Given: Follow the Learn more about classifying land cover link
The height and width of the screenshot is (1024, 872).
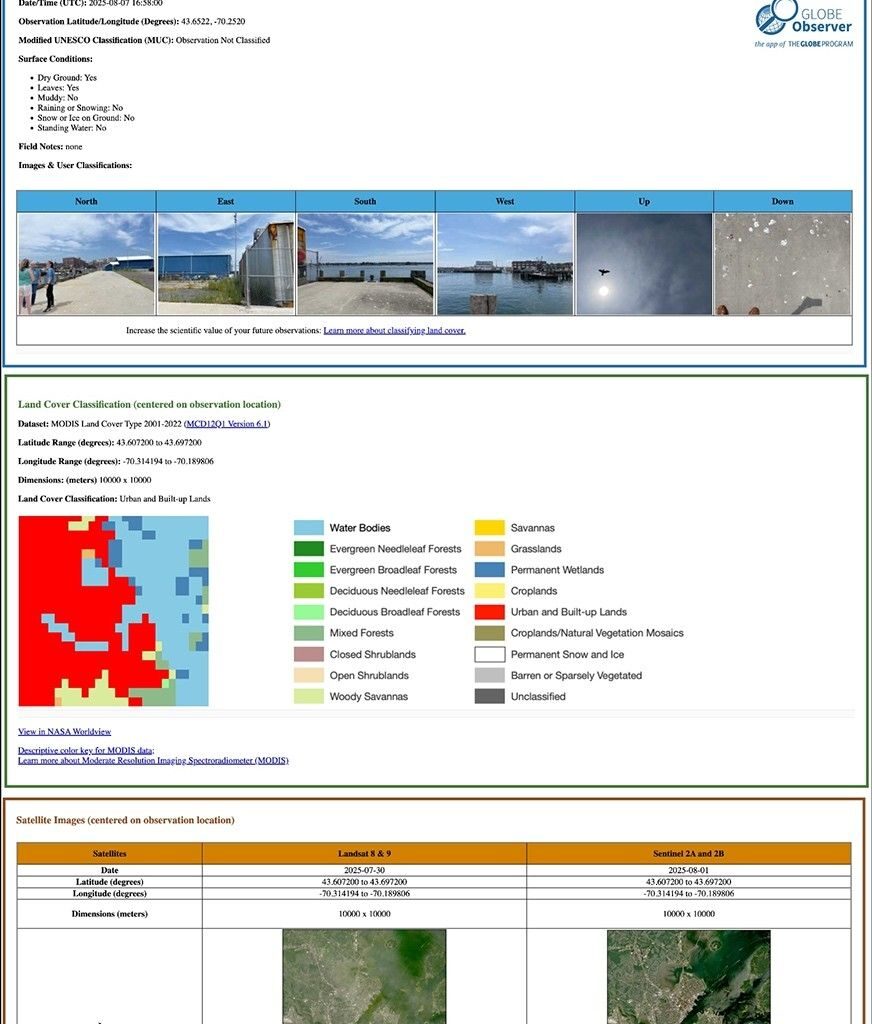Looking at the screenshot, I should (397, 329).
